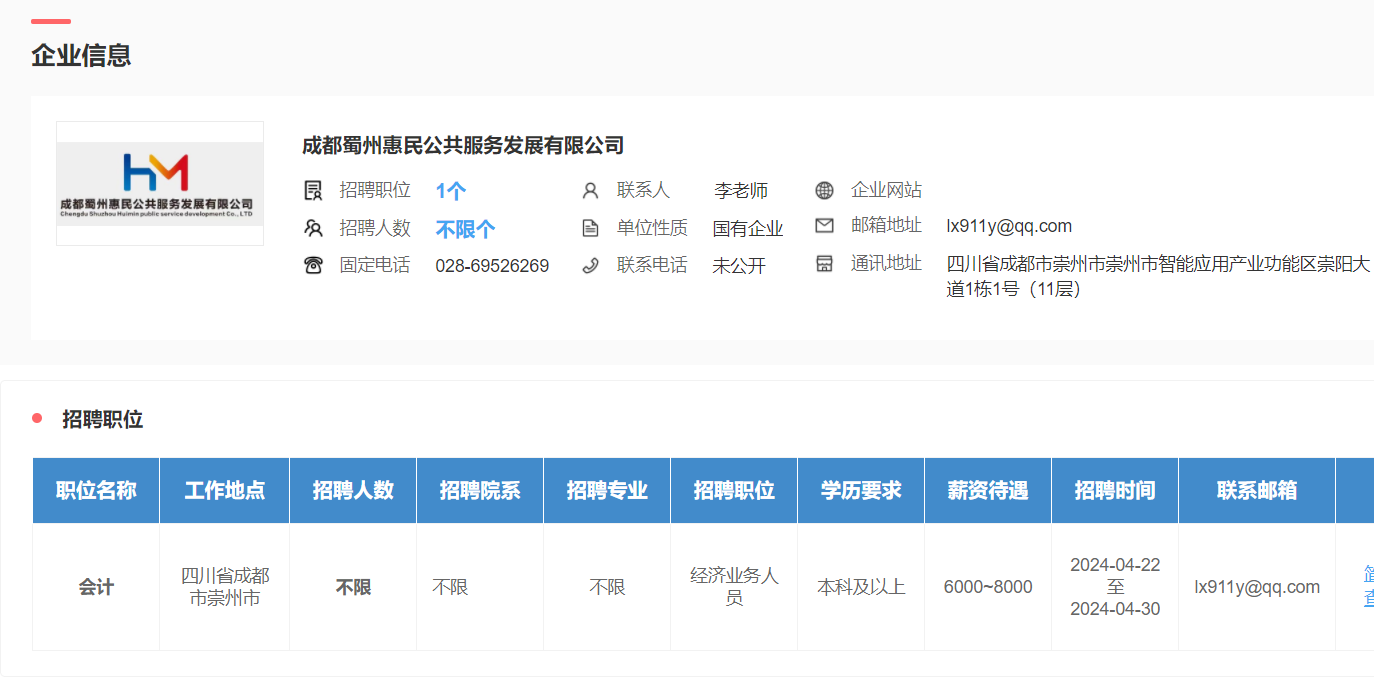Image resolution: width=1374 pixels, height=686 pixels.
Task: Click the 通讯地址 building icon
Action: (x=824, y=264)
